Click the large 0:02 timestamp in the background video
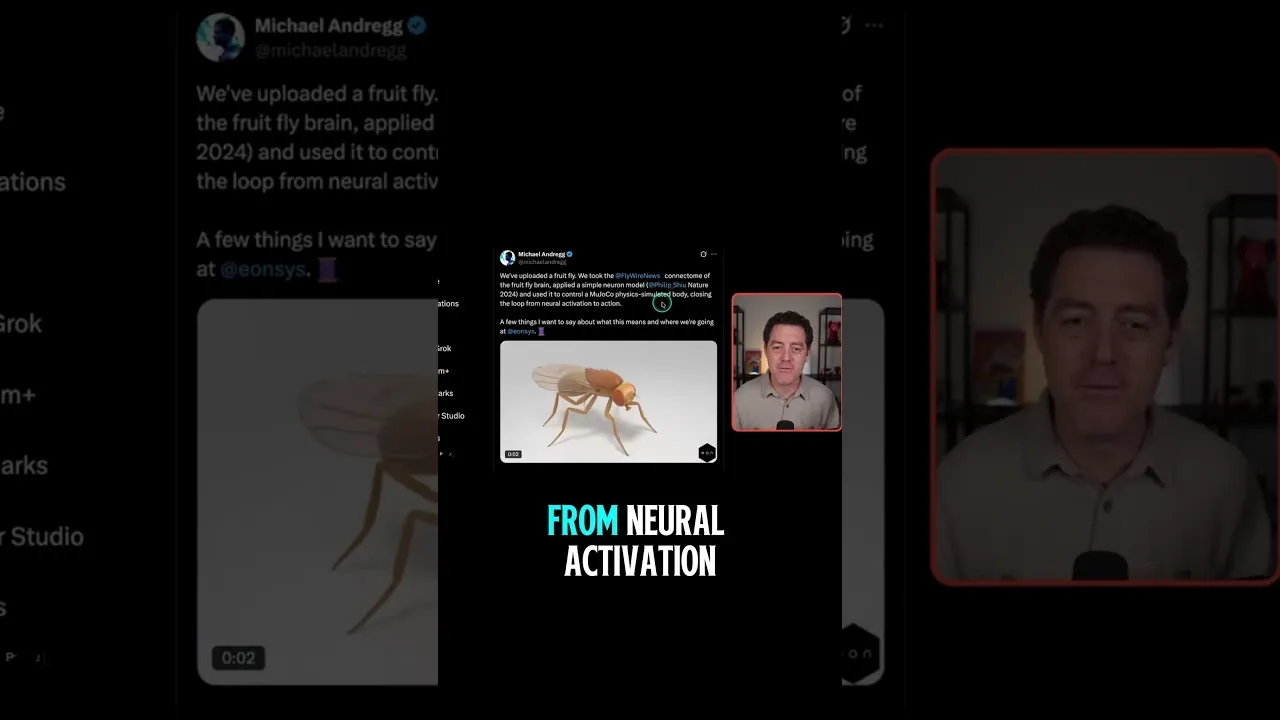This screenshot has width=1280, height=720. click(x=238, y=658)
